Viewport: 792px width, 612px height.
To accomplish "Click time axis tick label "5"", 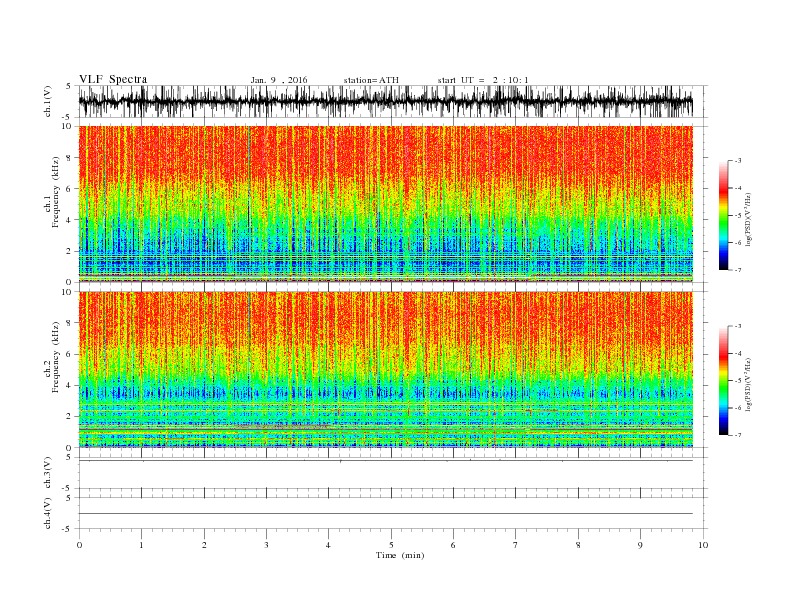I will 391,545.
